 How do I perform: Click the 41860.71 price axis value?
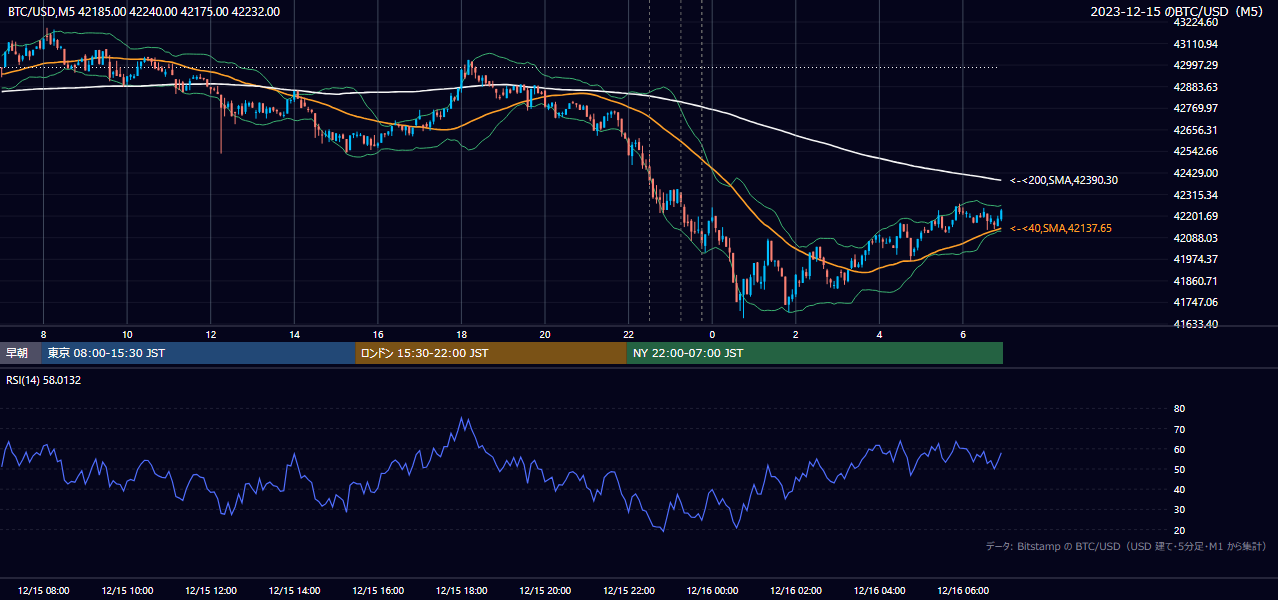click(x=1196, y=281)
